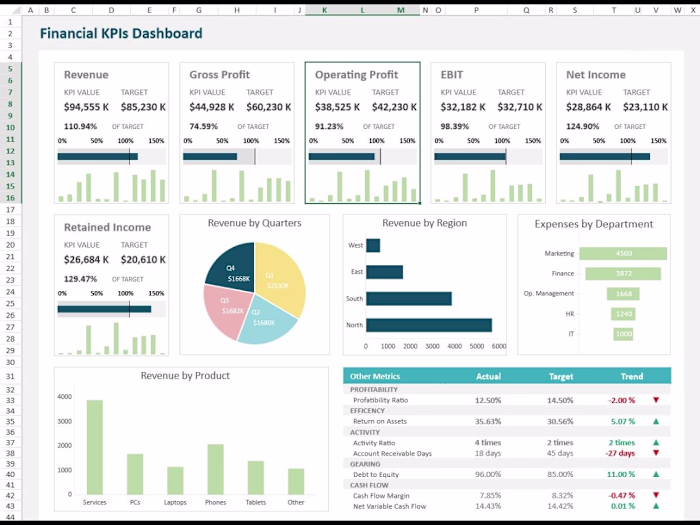Image resolution: width=700 pixels, height=525 pixels.
Task: Click EBIT value $32,182 K
Action: [x=463, y=107]
